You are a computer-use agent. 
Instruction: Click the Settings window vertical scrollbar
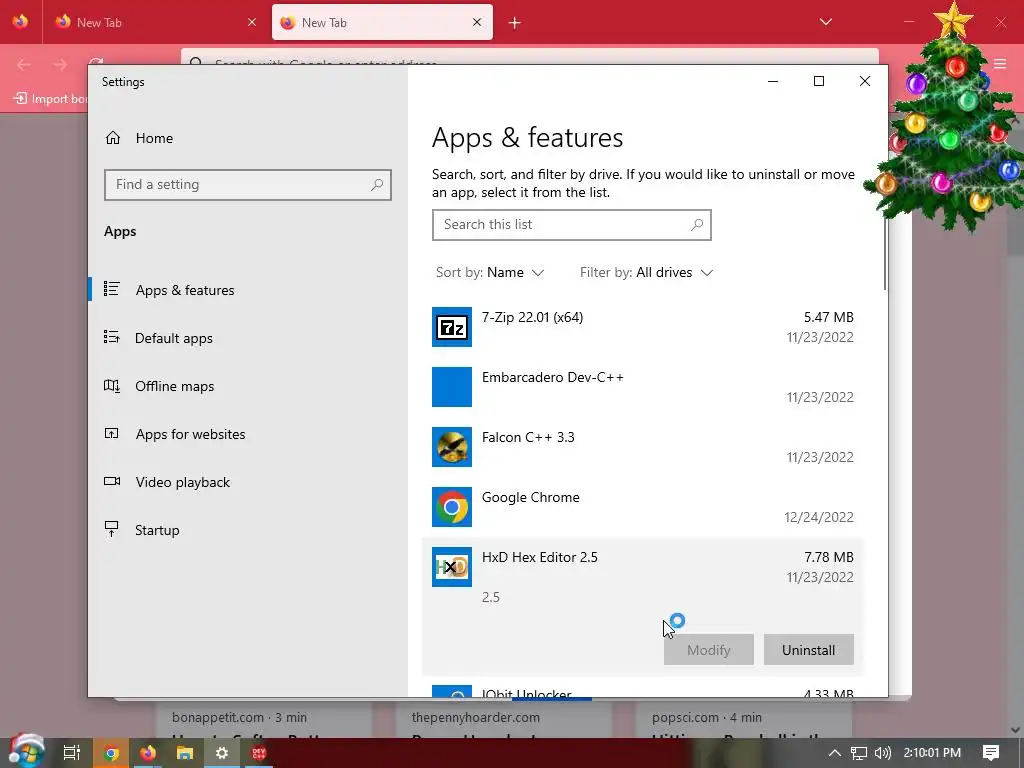click(885, 255)
